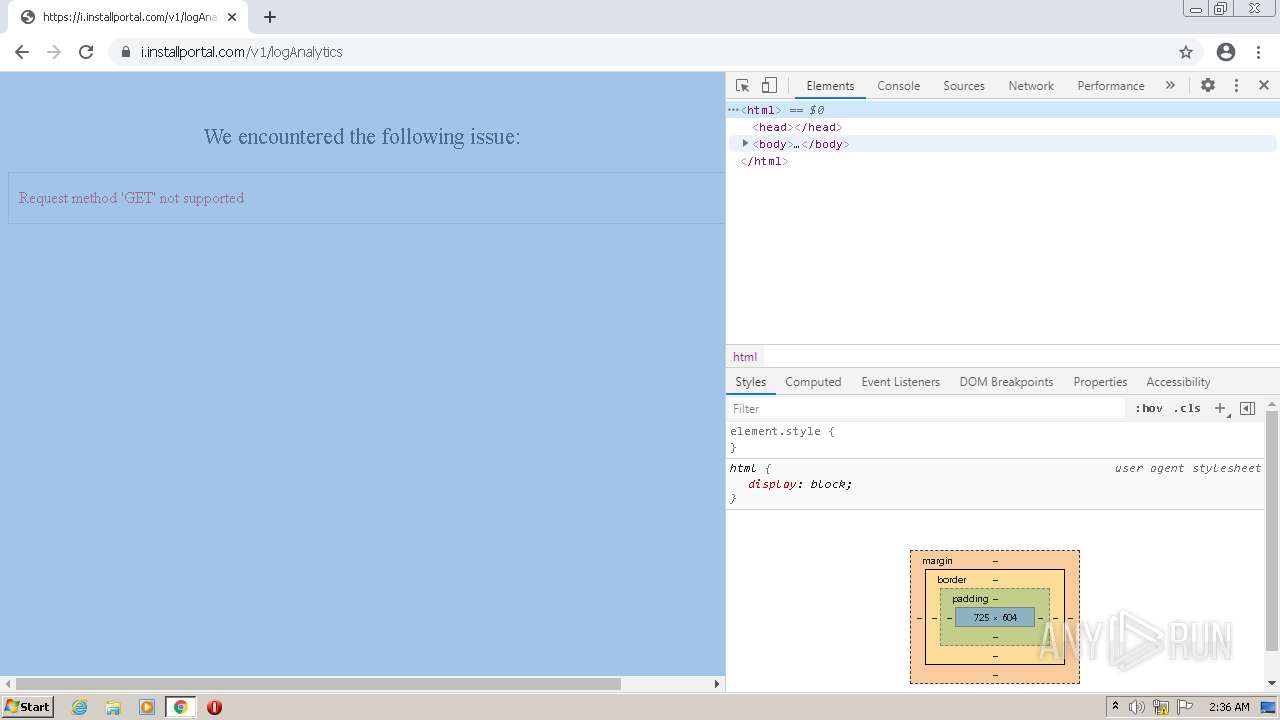Click the element.style rule

click(782, 432)
